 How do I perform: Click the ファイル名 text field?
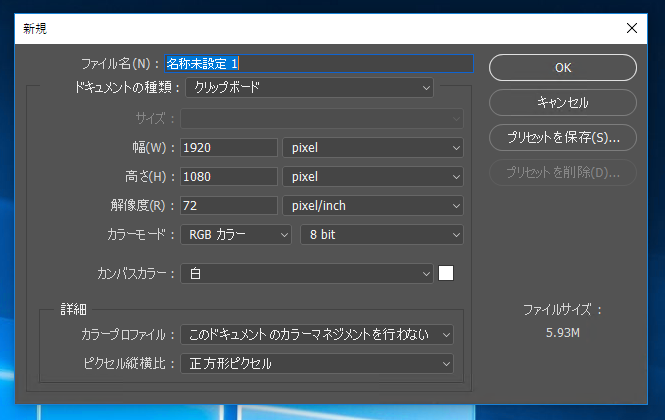coord(317,63)
